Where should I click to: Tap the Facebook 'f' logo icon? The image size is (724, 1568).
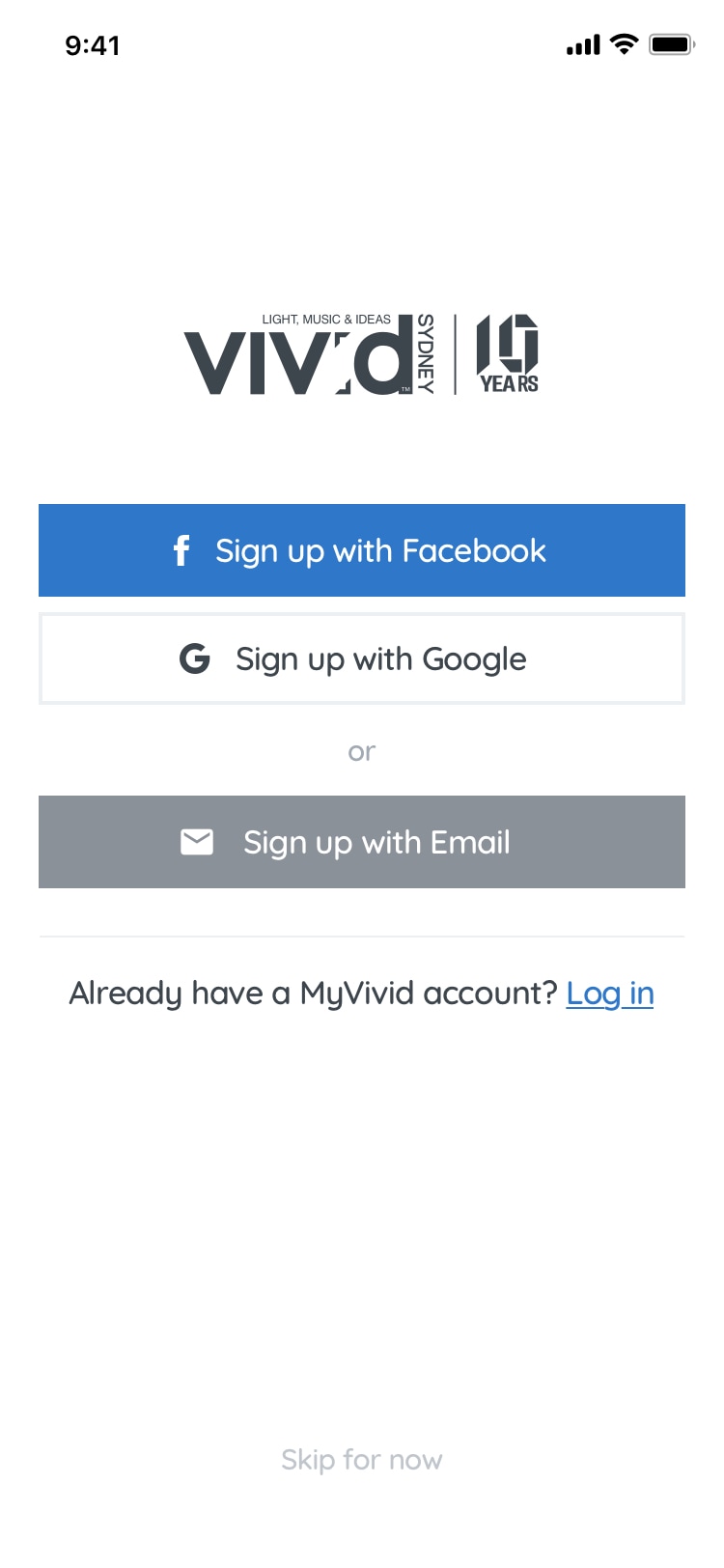[x=181, y=550]
